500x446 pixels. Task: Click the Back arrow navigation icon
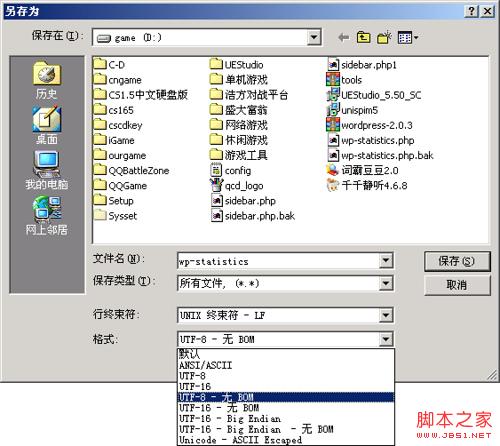coord(344,37)
